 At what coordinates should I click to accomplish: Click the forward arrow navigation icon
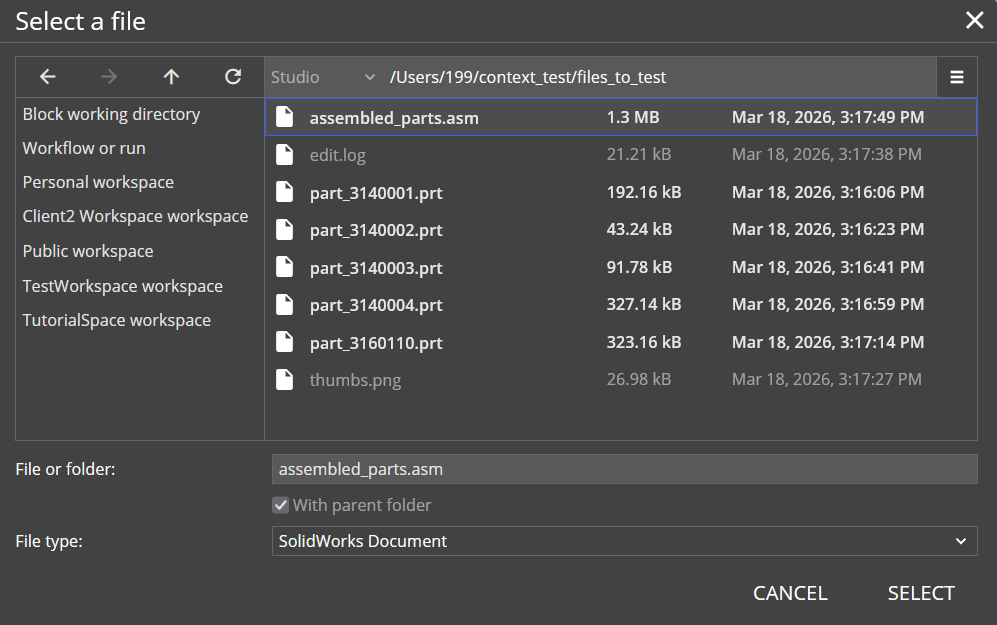pyautogui.click(x=109, y=77)
